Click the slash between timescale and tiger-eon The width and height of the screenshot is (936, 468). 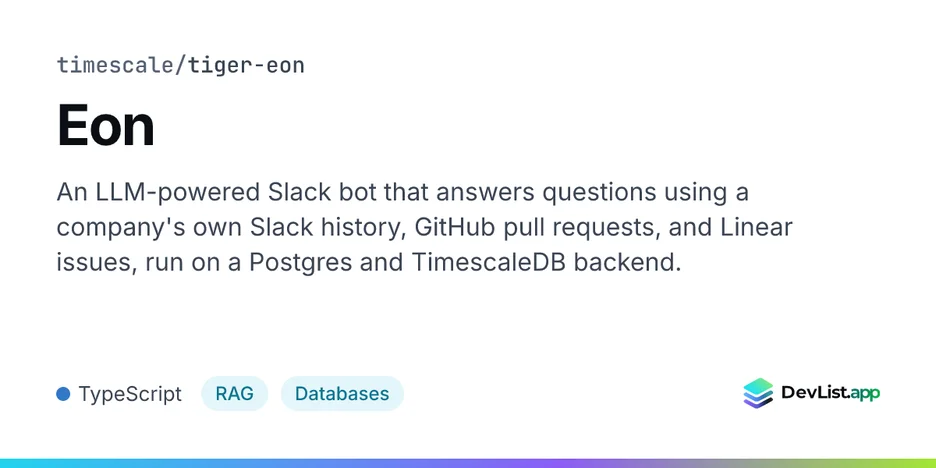click(181, 65)
